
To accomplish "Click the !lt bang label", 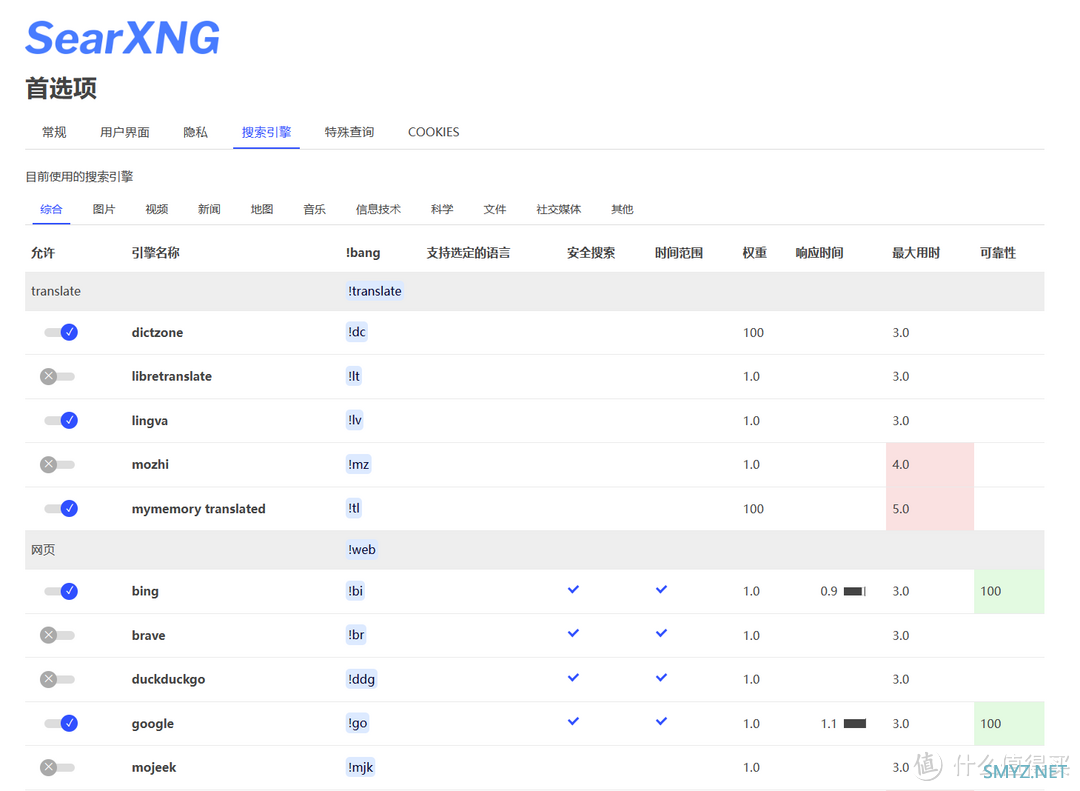I will pyautogui.click(x=354, y=376).
